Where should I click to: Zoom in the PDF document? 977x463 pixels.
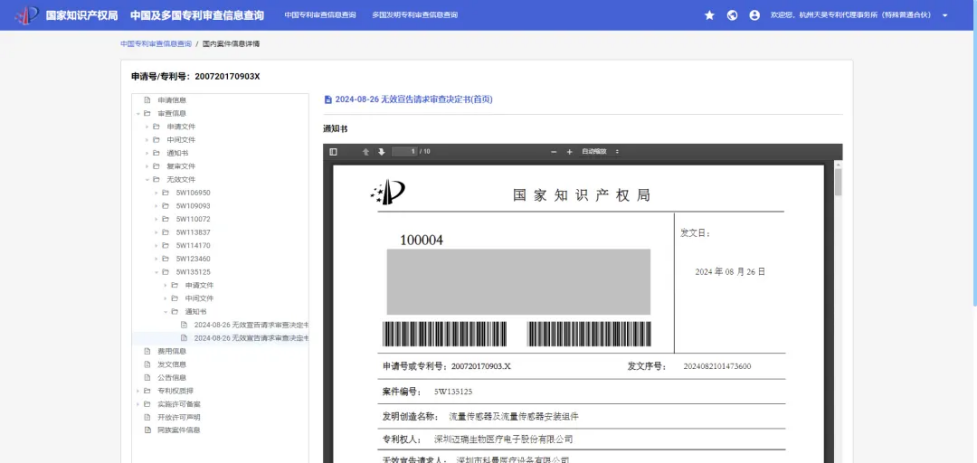pos(570,152)
